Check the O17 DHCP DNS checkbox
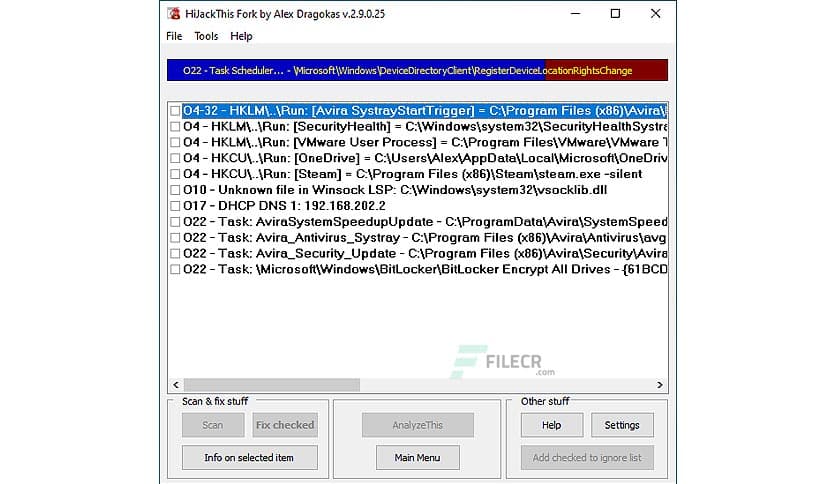The width and height of the screenshot is (836, 484). click(x=175, y=206)
